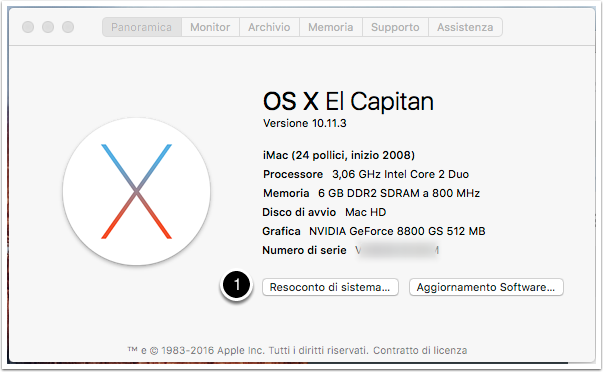This screenshot has width=603, height=372.
Task: Click the Numero di serie label
Action: (304, 250)
